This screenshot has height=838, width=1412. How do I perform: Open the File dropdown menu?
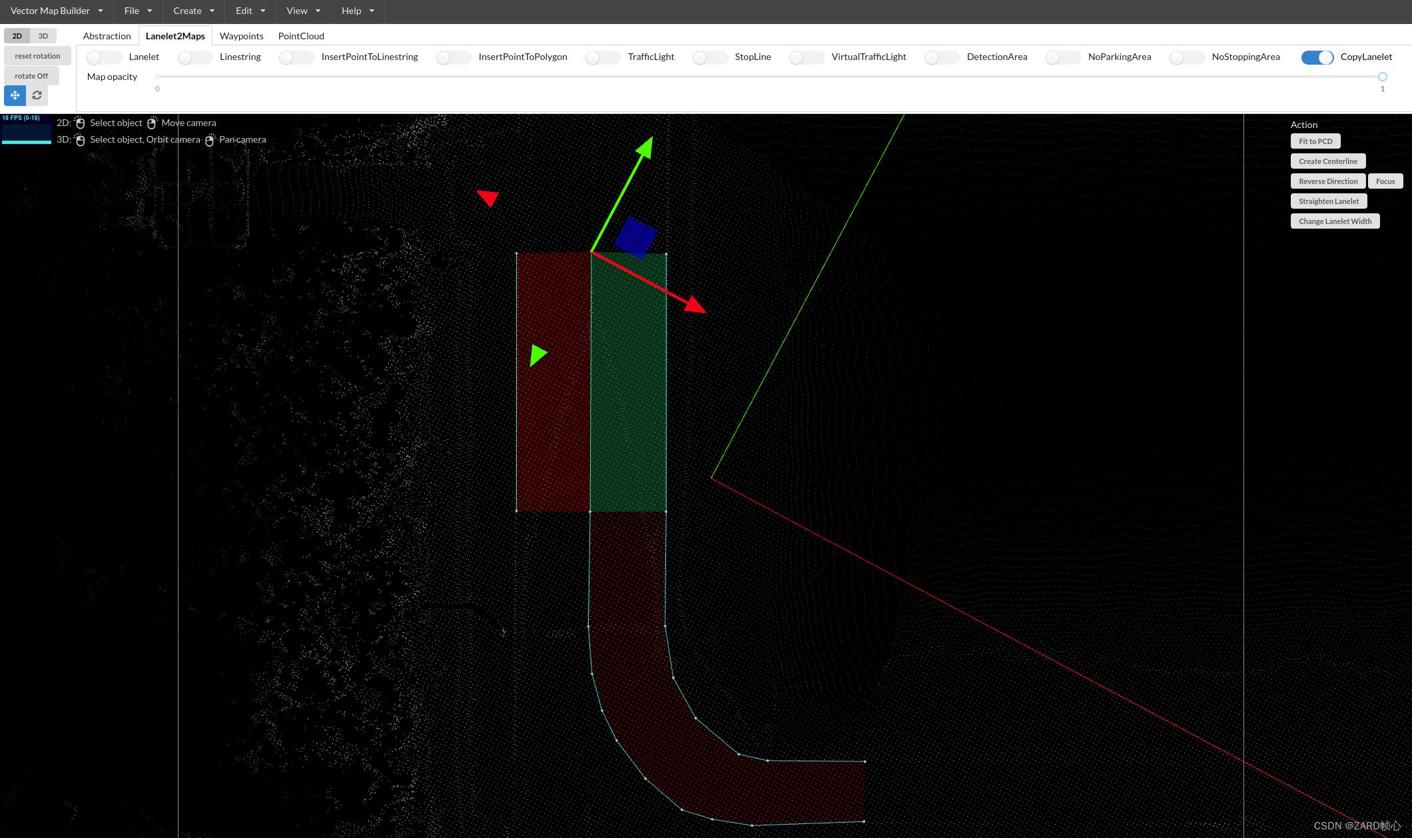click(138, 11)
